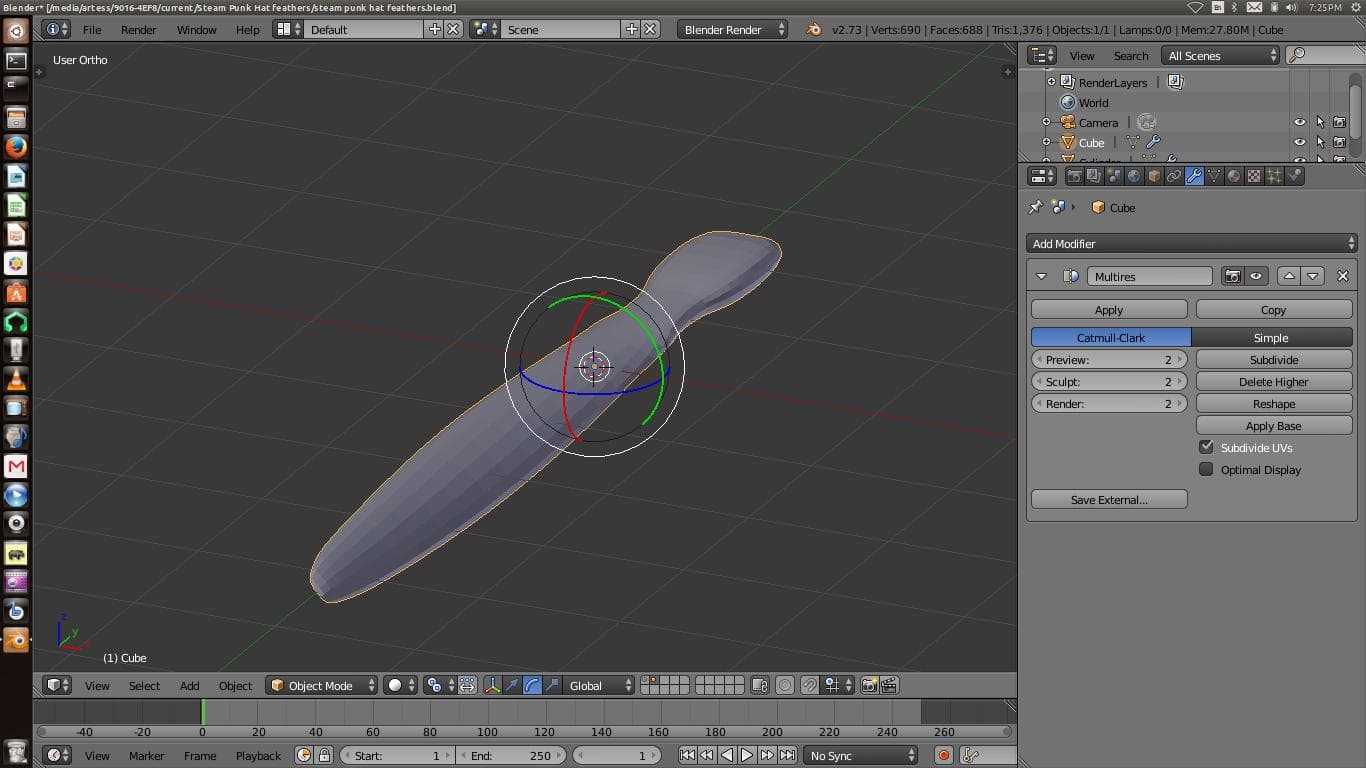1366x768 pixels.
Task: Open the Object Constraints tab
Action: pos(1173,175)
